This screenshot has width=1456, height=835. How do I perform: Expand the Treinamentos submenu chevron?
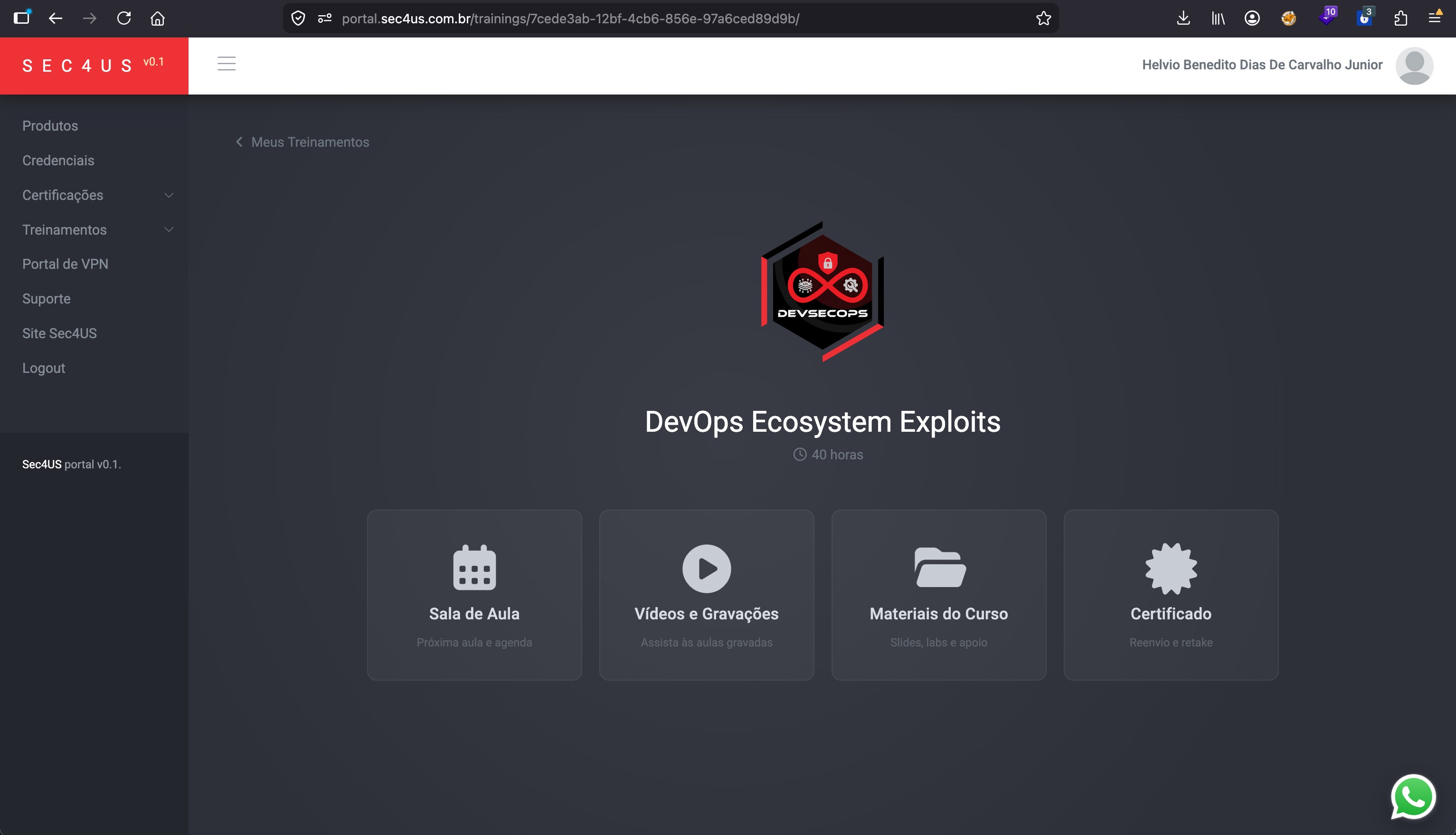(169, 229)
